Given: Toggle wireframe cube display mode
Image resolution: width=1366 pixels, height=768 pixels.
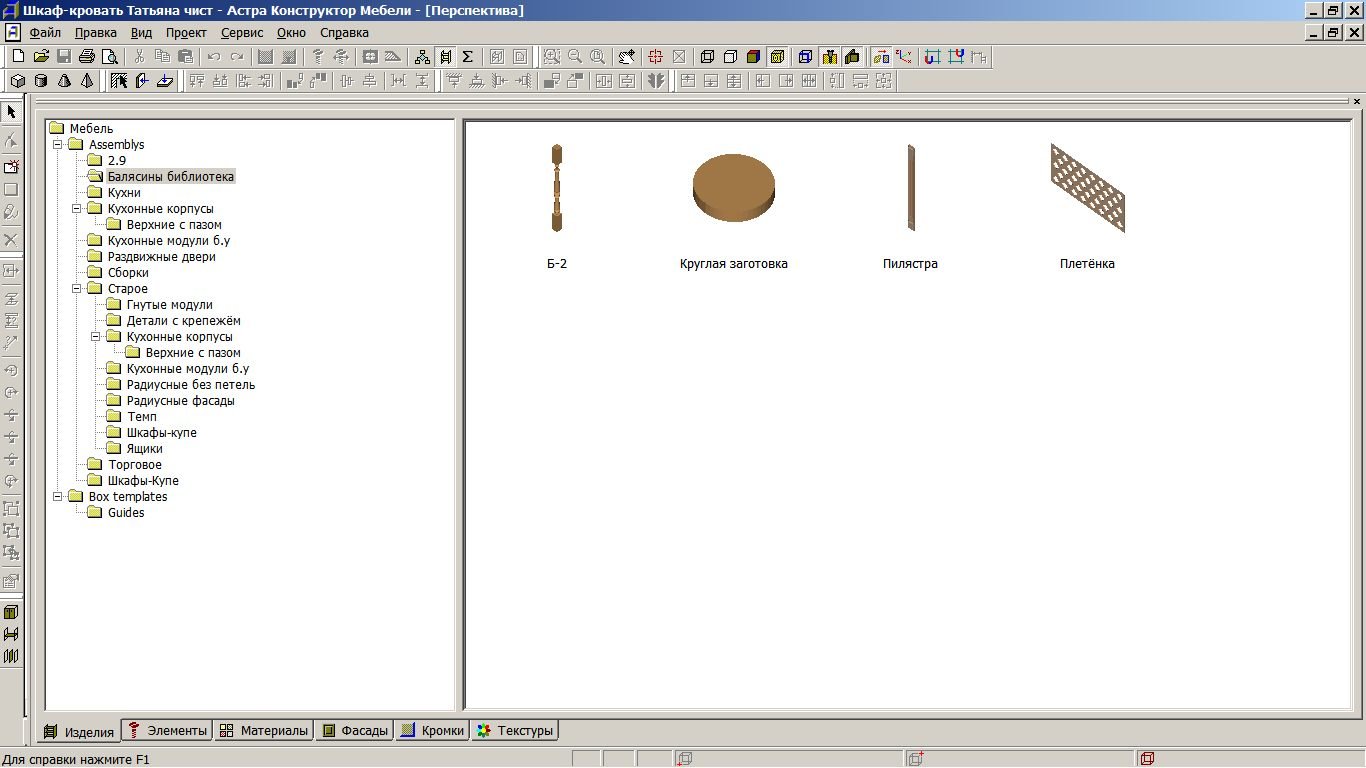Looking at the screenshot, I should 708,57.
